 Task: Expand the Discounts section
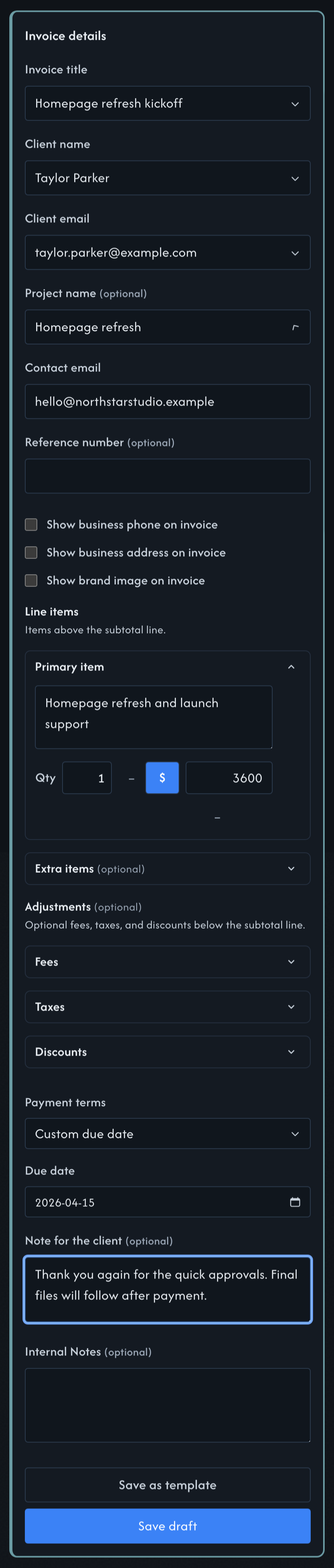click(x=291, y=1051)
